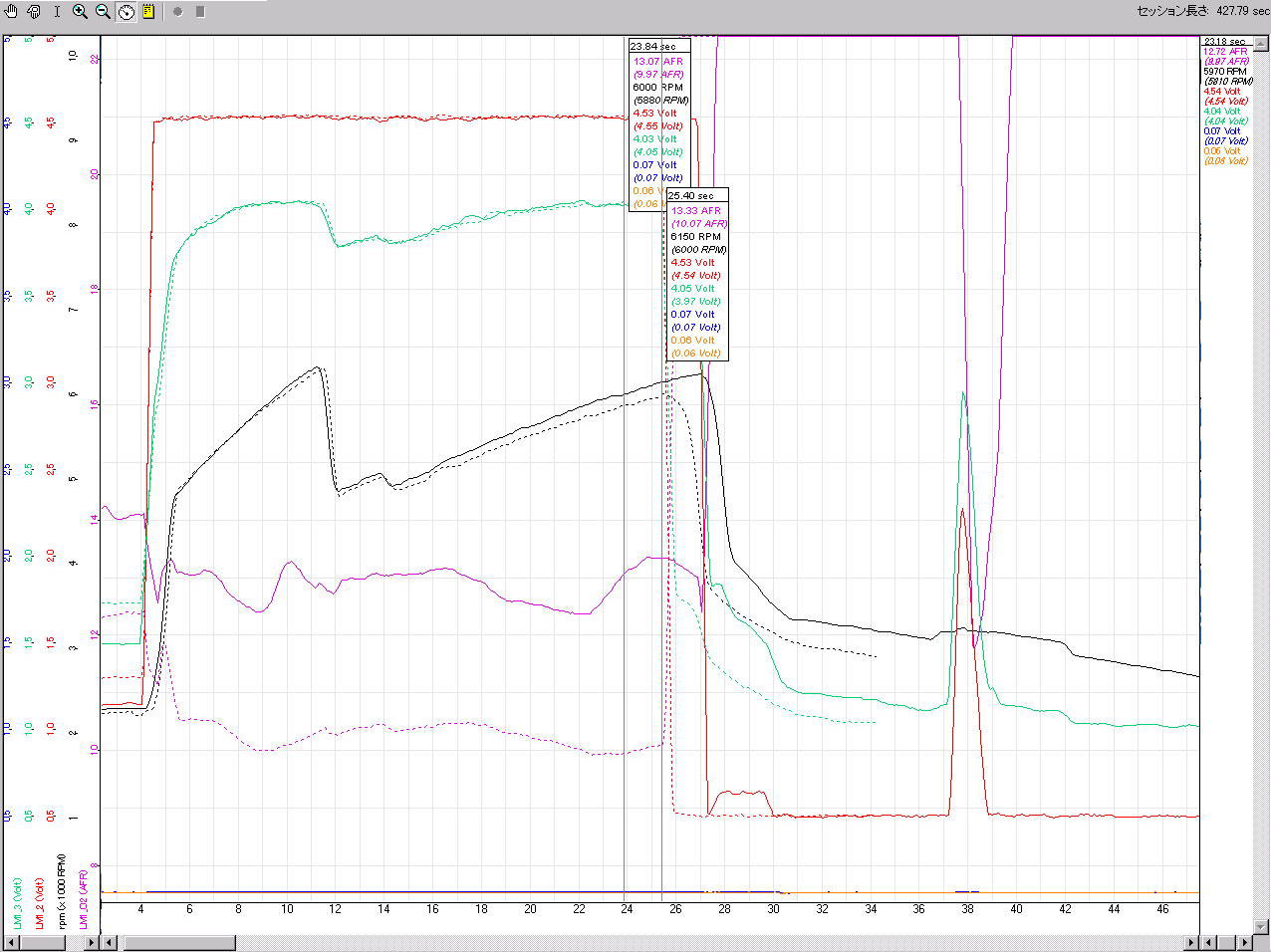Click readout panel's horizontal scrollbar left arrow
Screen dimensions: 1271x952
[x=1210, y=942]
